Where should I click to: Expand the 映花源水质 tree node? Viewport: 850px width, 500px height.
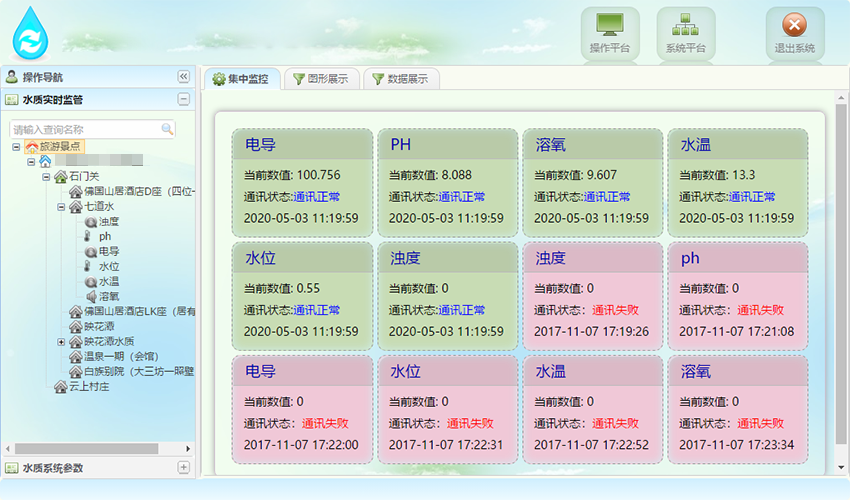[61, 341]
